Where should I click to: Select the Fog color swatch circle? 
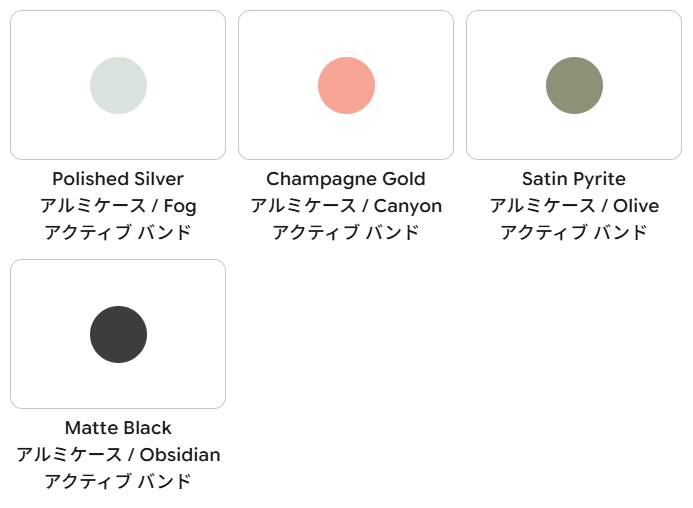[118, 85]
